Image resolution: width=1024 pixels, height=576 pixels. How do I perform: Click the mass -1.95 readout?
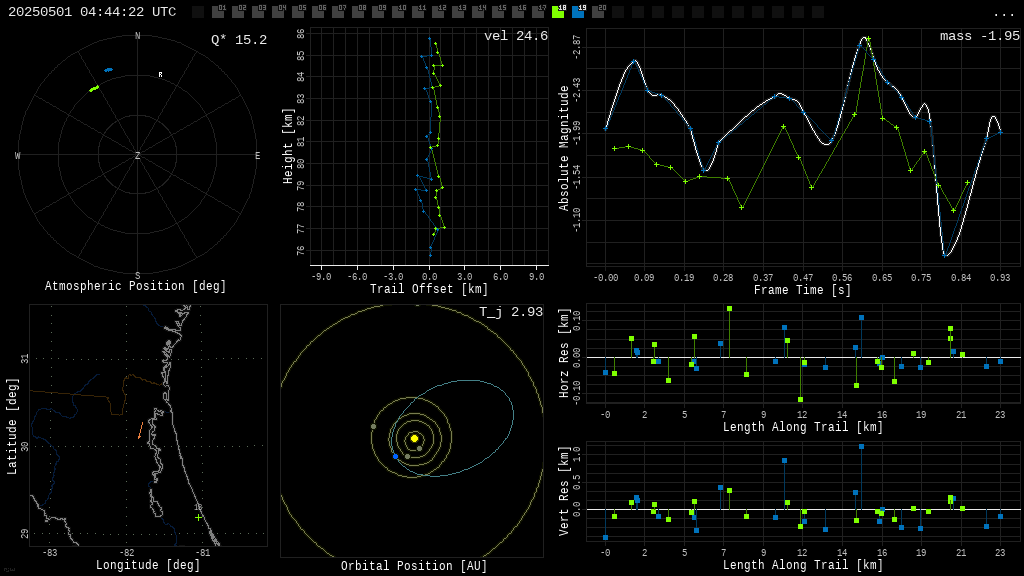click(980, 36)
